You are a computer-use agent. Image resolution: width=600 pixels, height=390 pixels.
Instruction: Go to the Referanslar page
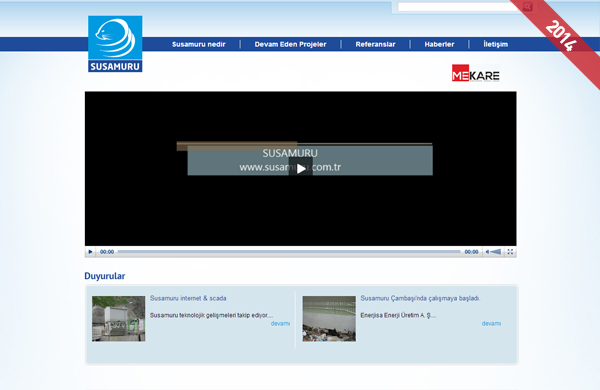coord(375,44)
